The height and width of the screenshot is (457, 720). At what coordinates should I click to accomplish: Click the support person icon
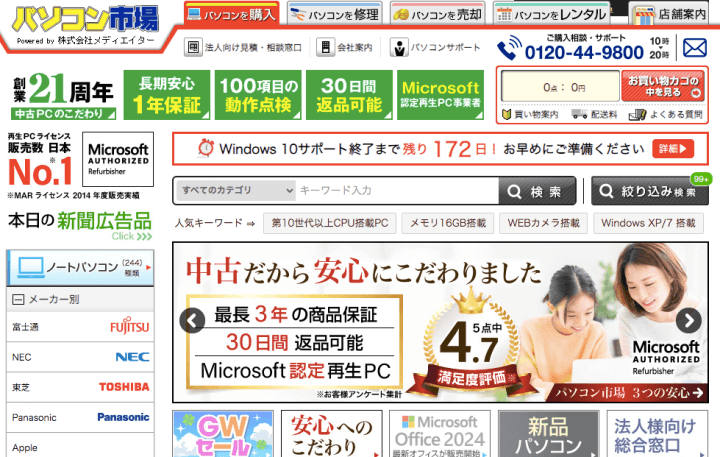coord(399,47)
